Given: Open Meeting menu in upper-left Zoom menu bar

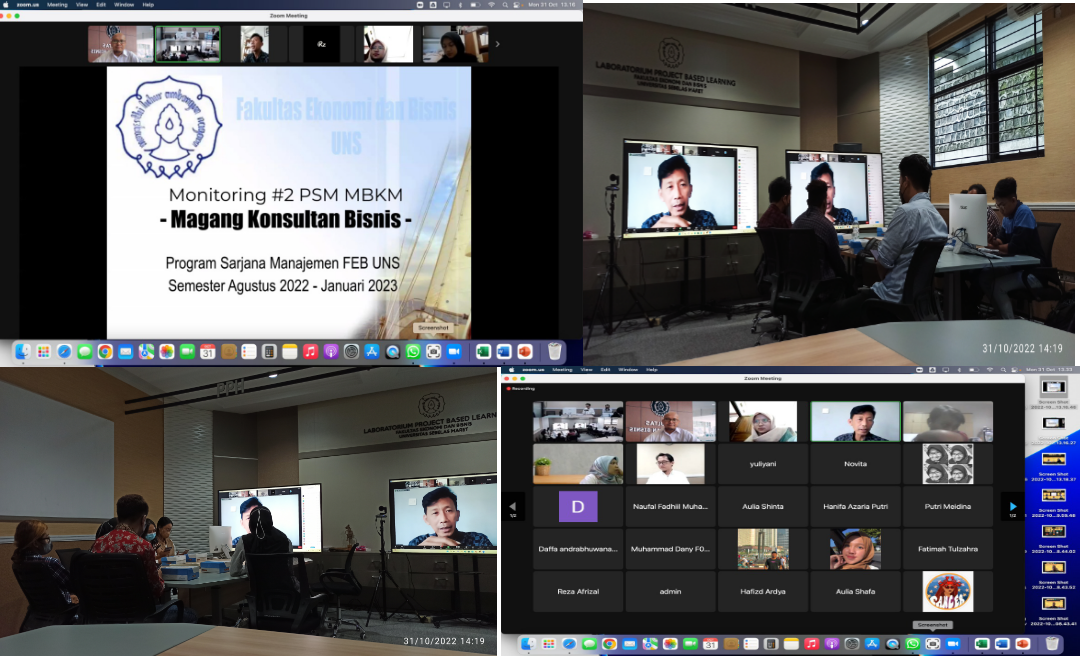Looking at the screenshot, I should [x=57, y=5].
